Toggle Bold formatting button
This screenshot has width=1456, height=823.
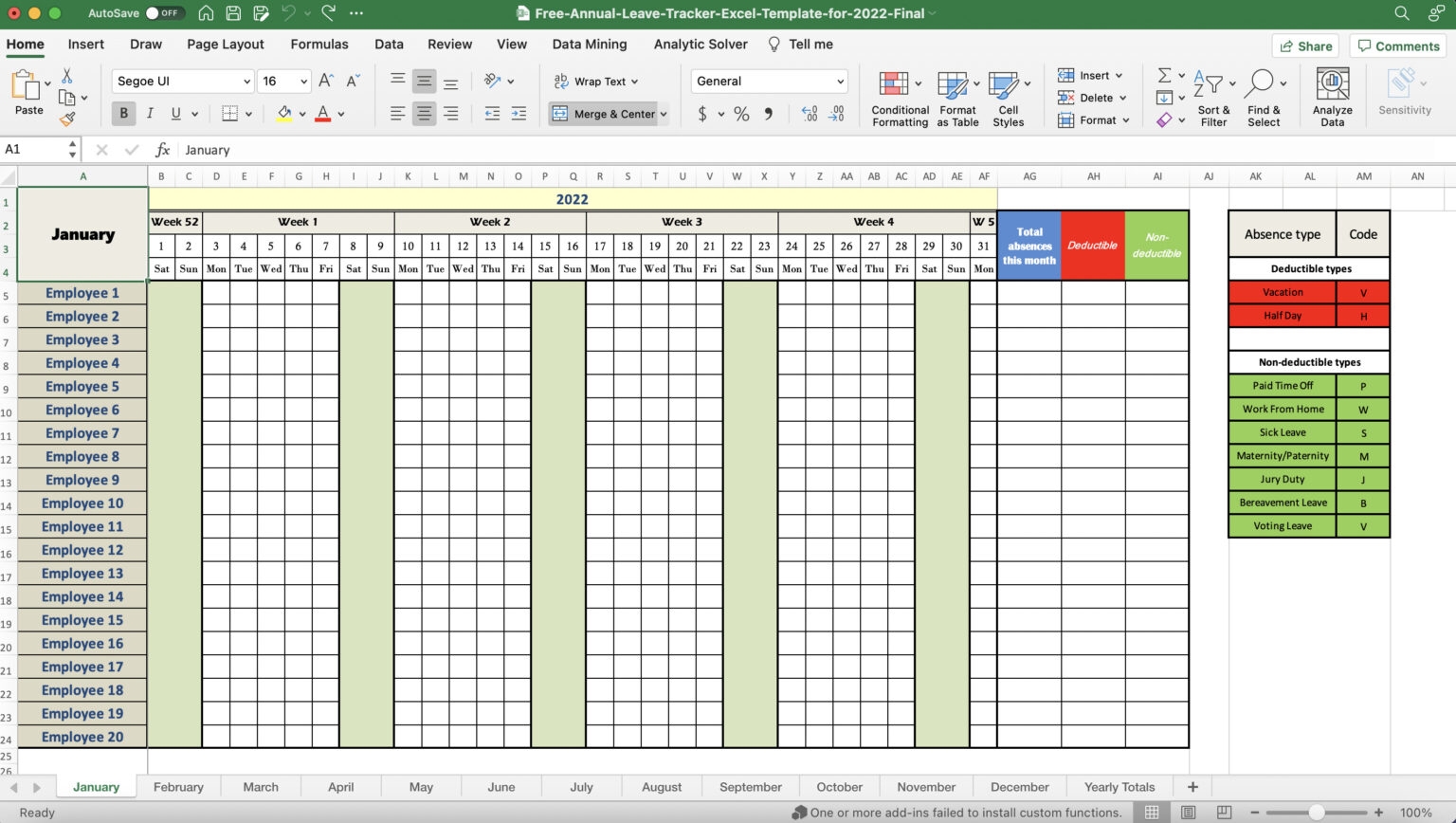tap(123, 114)
